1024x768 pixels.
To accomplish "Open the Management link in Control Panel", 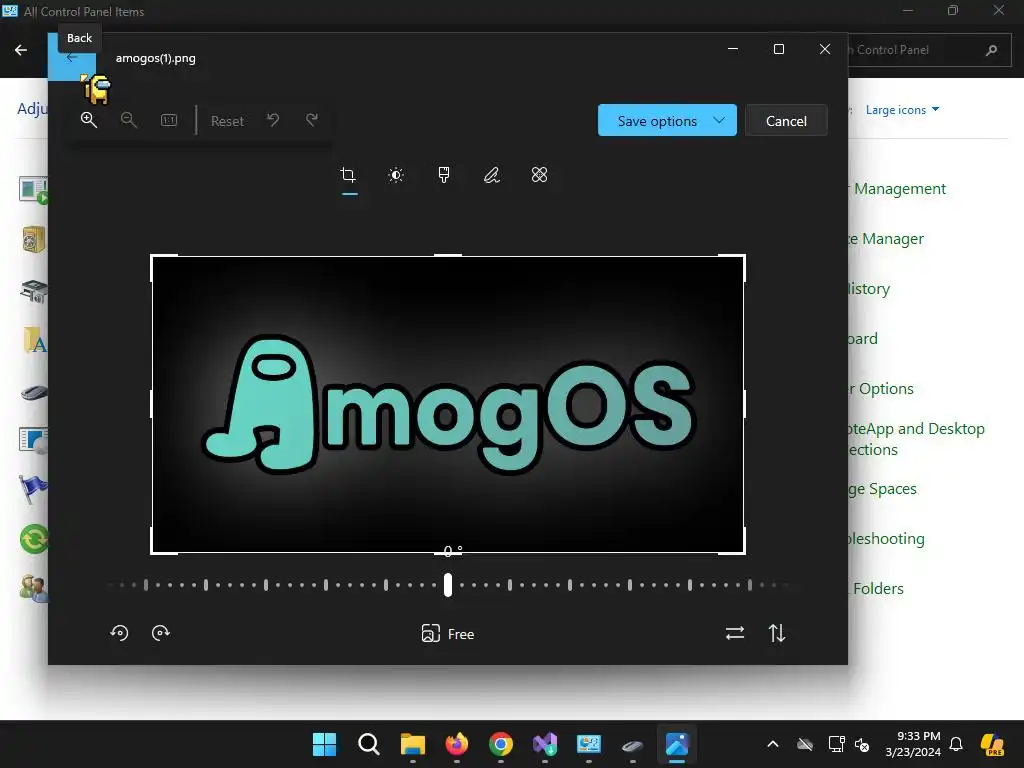I will (x=900, y=189).
